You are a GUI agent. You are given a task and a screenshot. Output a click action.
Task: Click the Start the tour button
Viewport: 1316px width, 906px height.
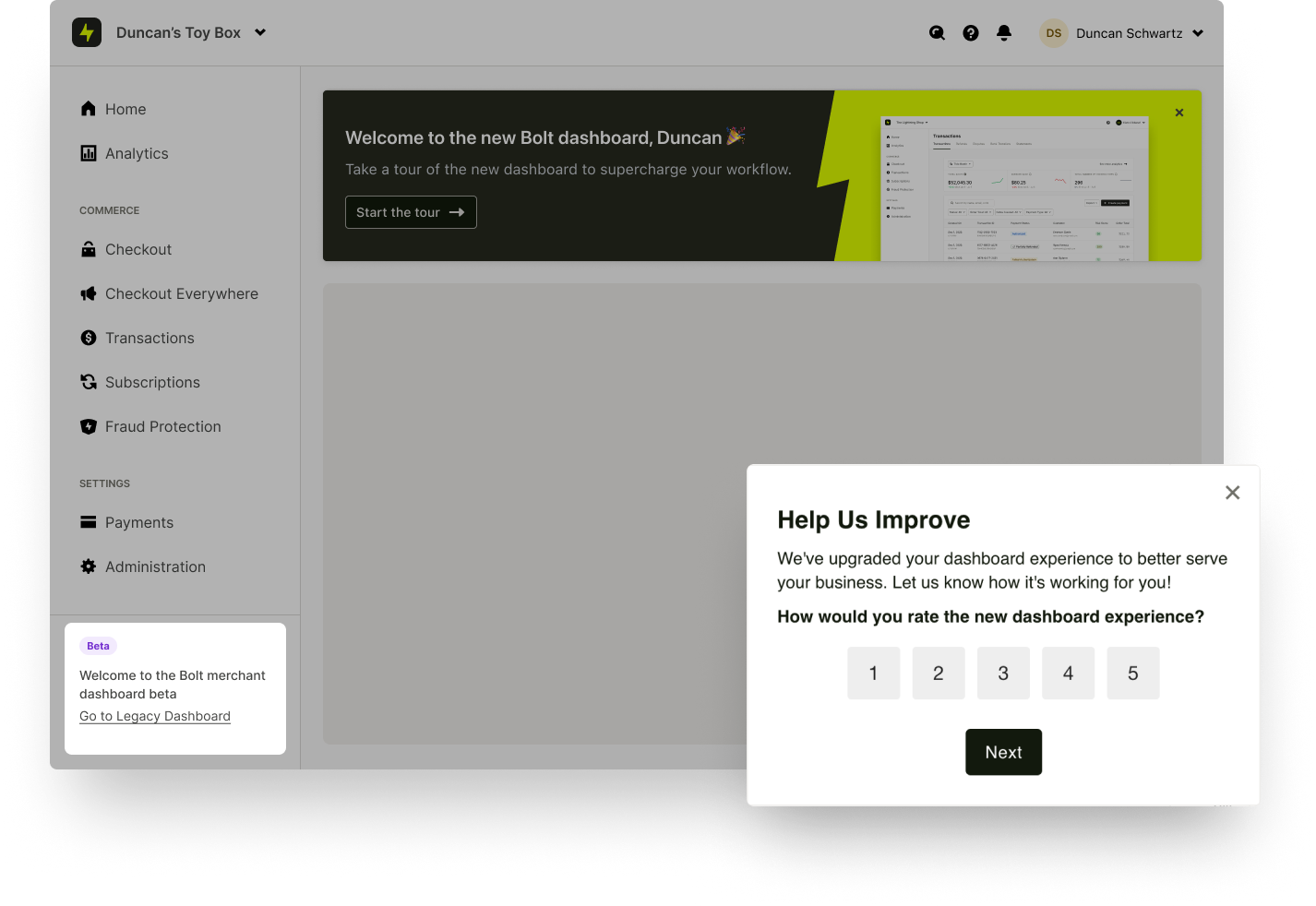pos(411,212)
